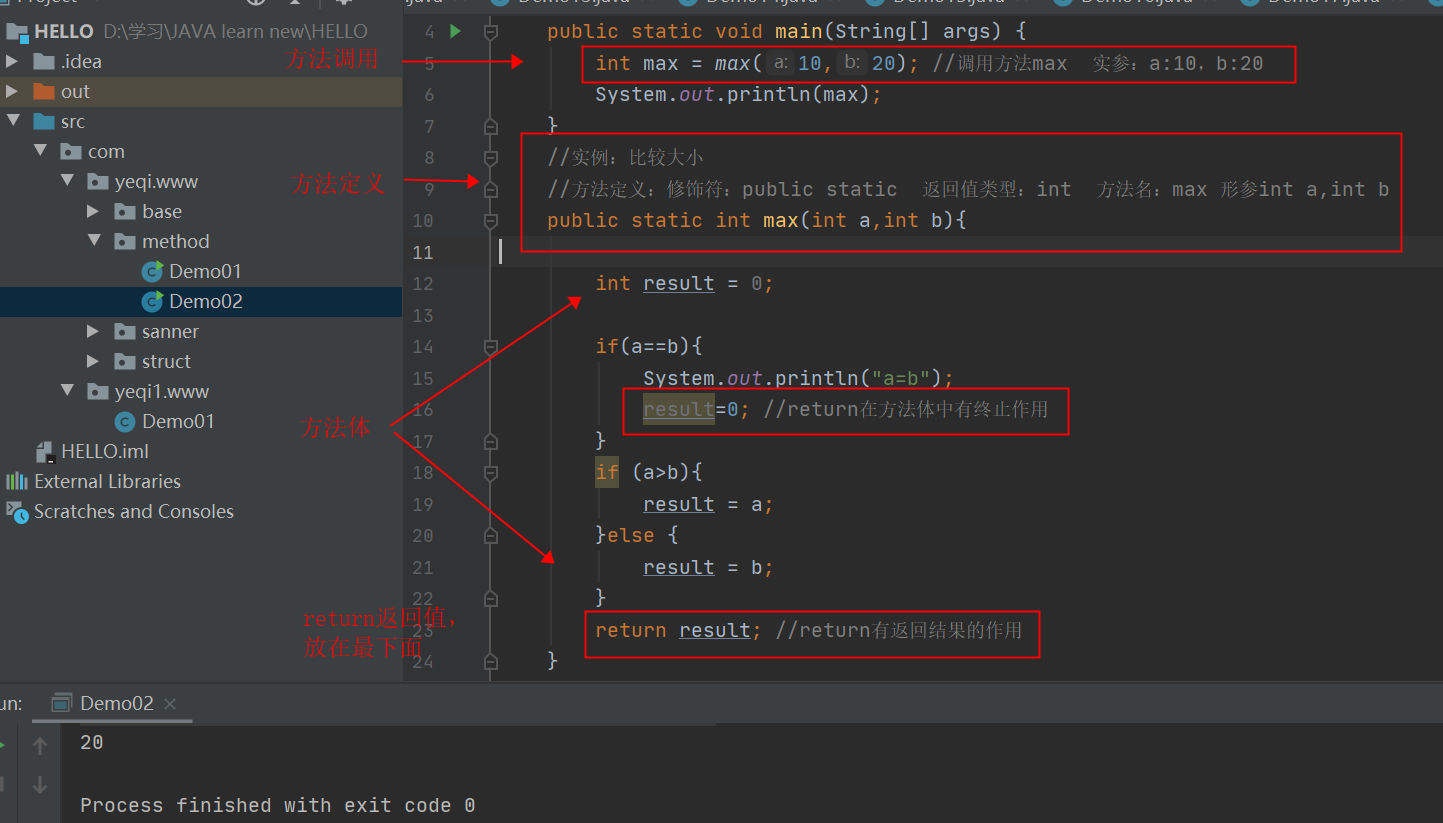
Task: Fold comment block at line 8 marker
Action: click(490, 157)
